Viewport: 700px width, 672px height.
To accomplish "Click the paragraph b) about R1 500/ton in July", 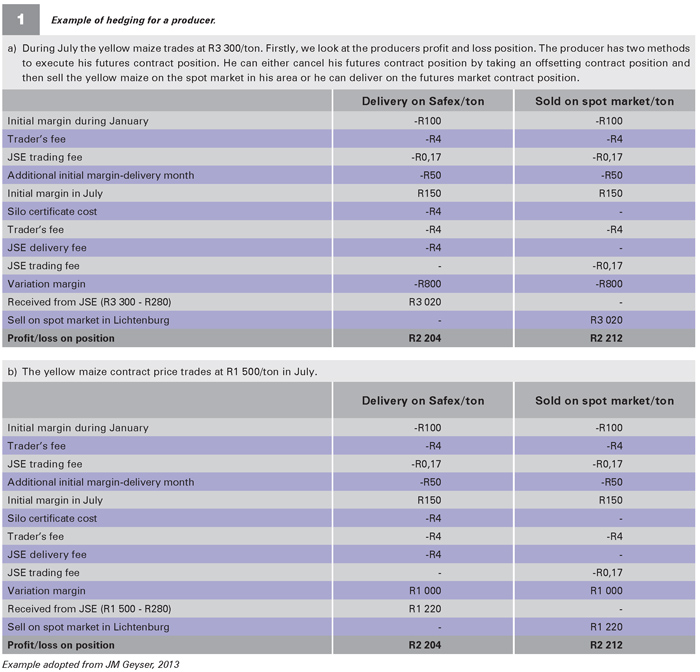I will [162, 371].
